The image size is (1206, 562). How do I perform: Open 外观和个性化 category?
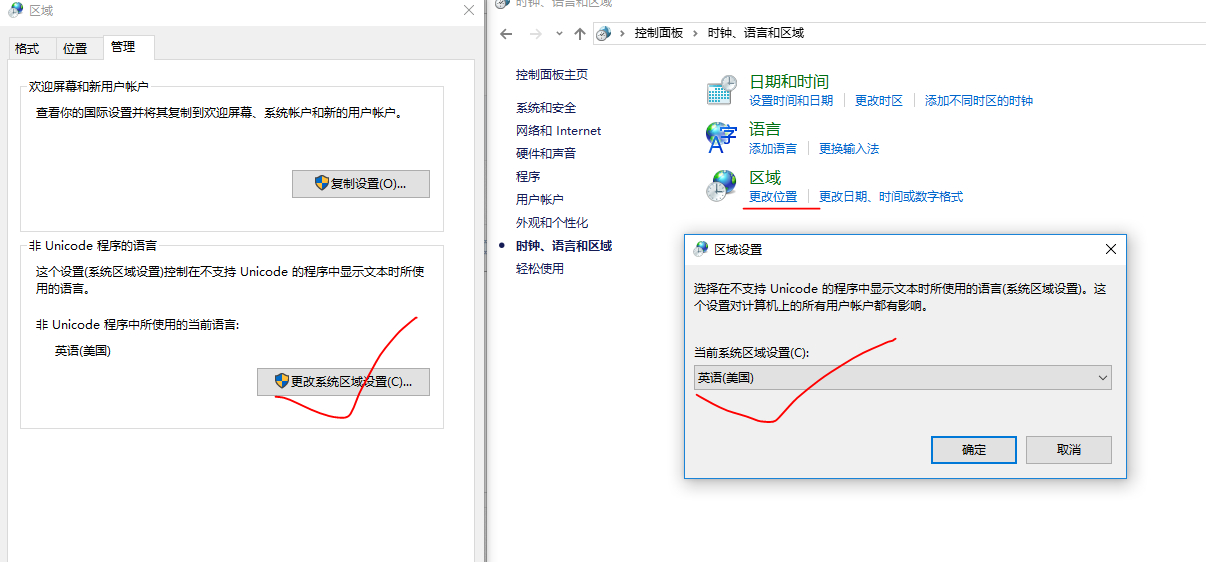click(x=552, y=223)
